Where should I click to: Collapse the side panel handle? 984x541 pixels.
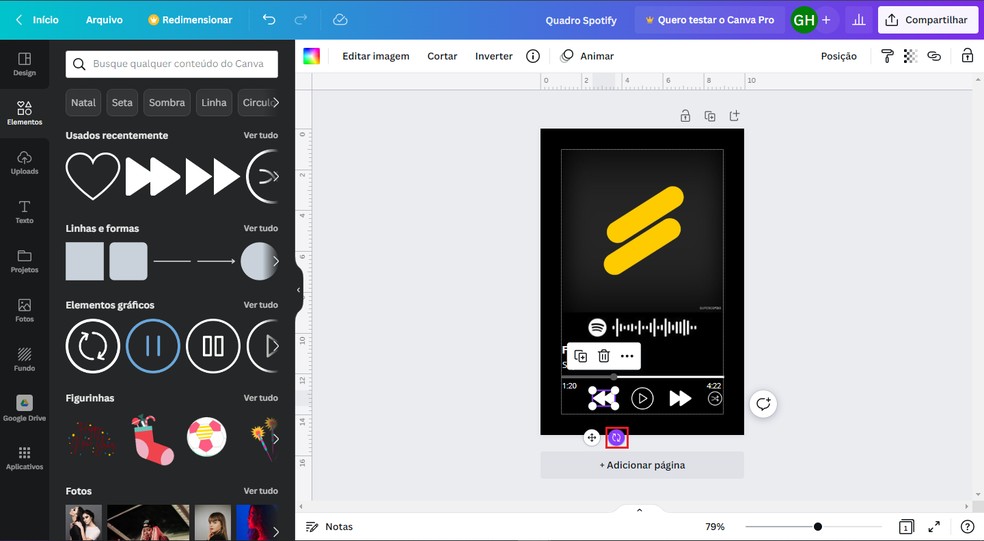[299, 290]
